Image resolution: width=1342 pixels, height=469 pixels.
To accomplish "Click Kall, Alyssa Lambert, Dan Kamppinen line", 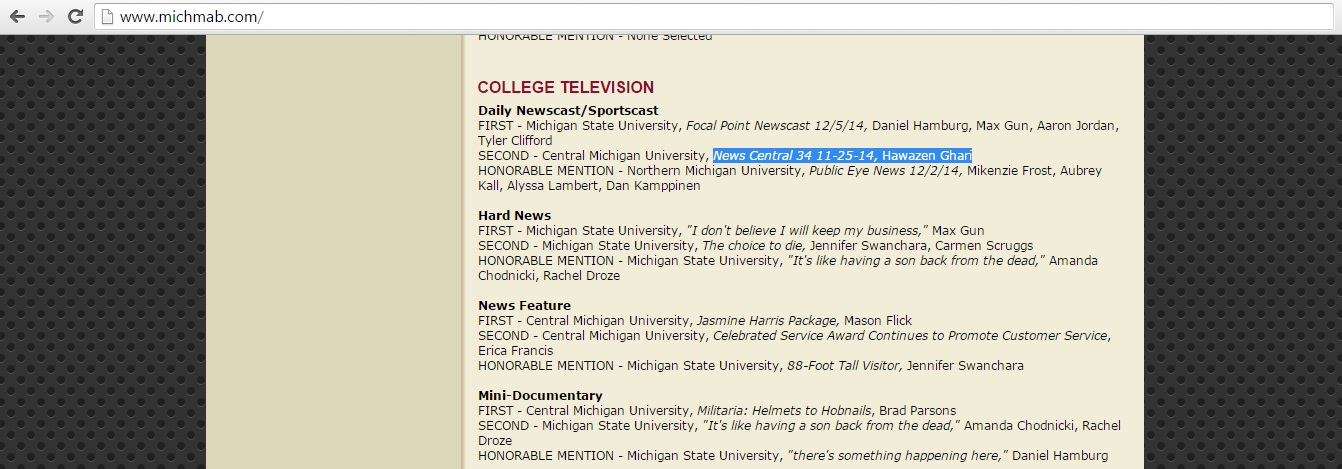I will (589, 185).
